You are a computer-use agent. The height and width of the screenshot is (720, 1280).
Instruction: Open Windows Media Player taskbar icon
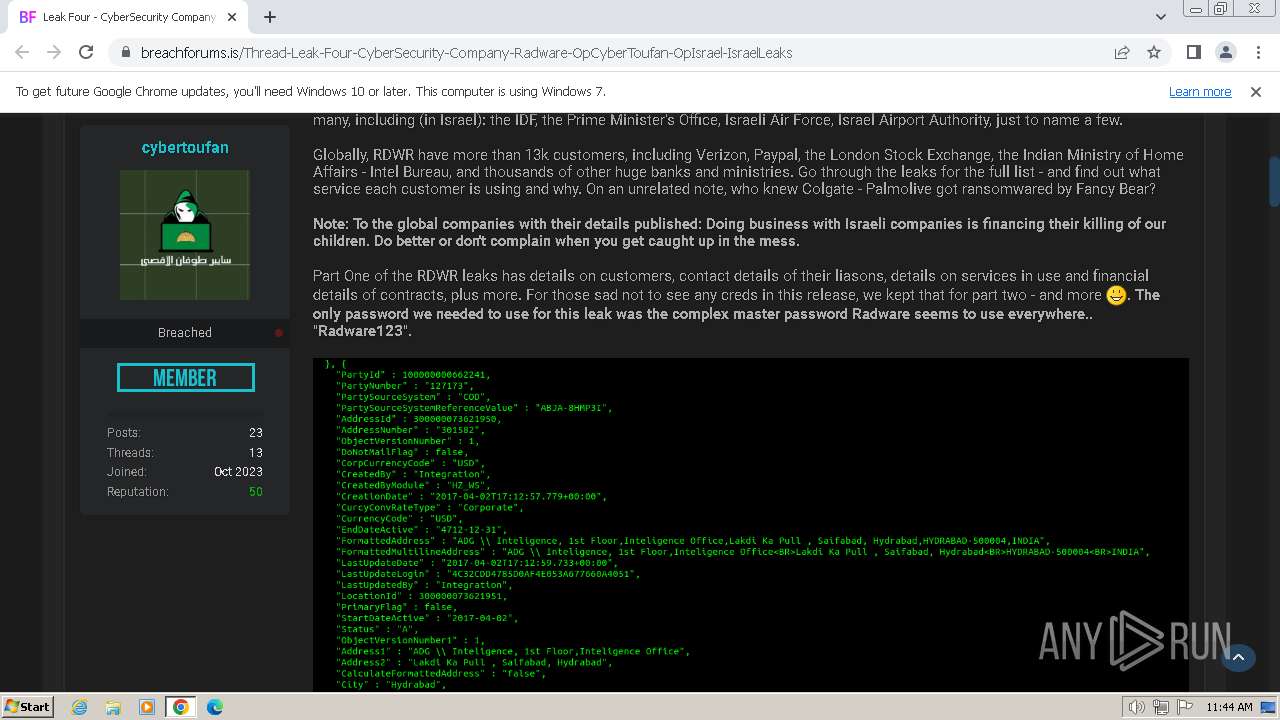pyautogui.click(x=147, y=707)
